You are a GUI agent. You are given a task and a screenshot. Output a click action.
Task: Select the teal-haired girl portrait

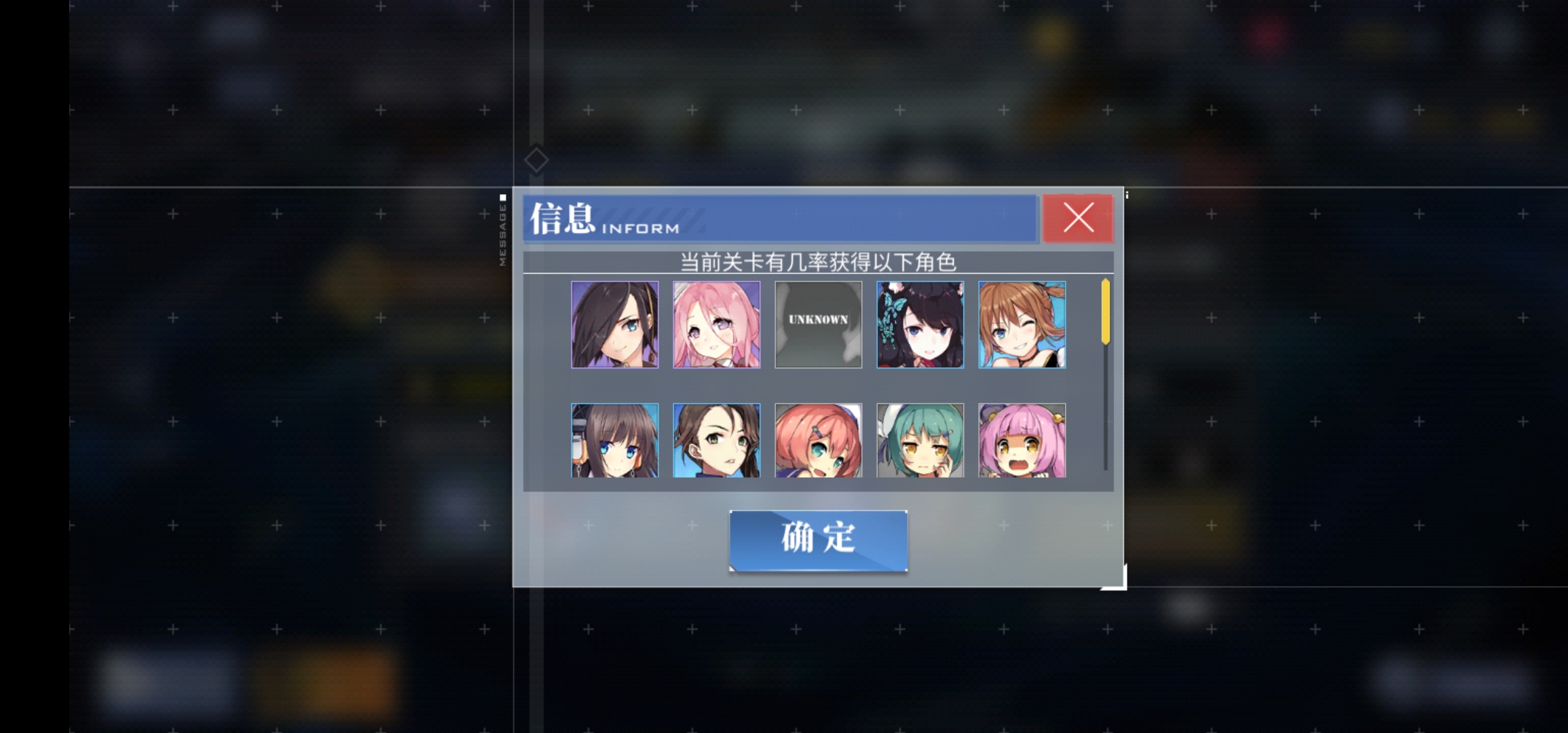pos(920,440)
